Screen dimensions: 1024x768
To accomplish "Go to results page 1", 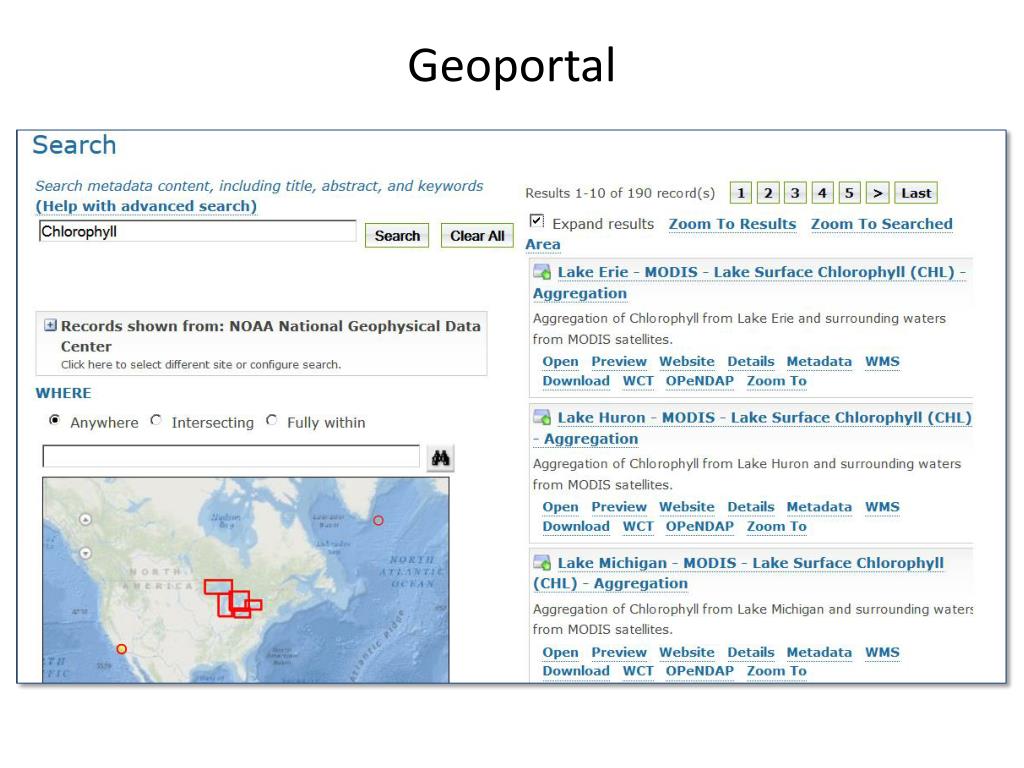I will pyautogui.click(x=741, y=193).
